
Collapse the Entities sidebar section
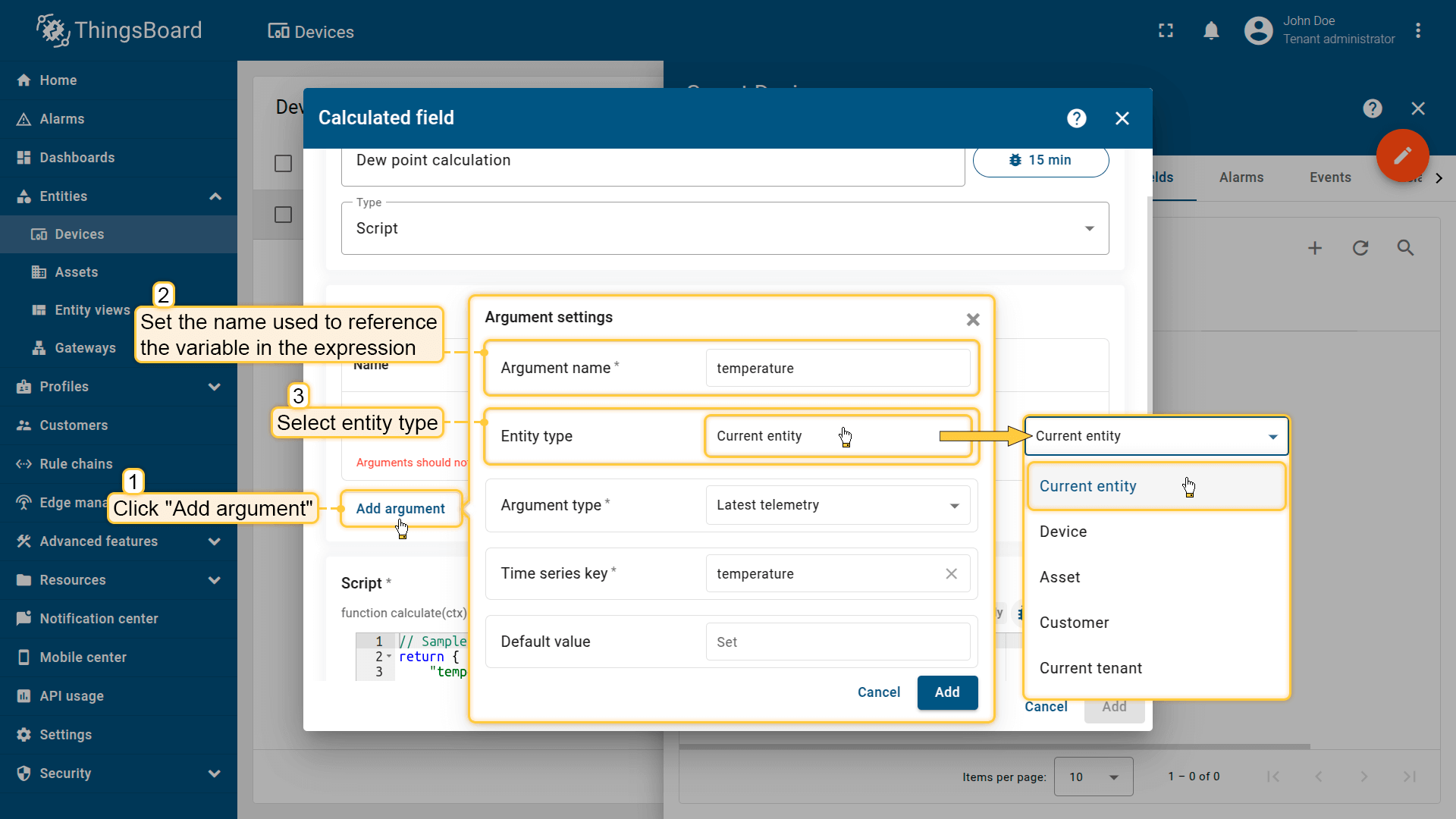215,196
